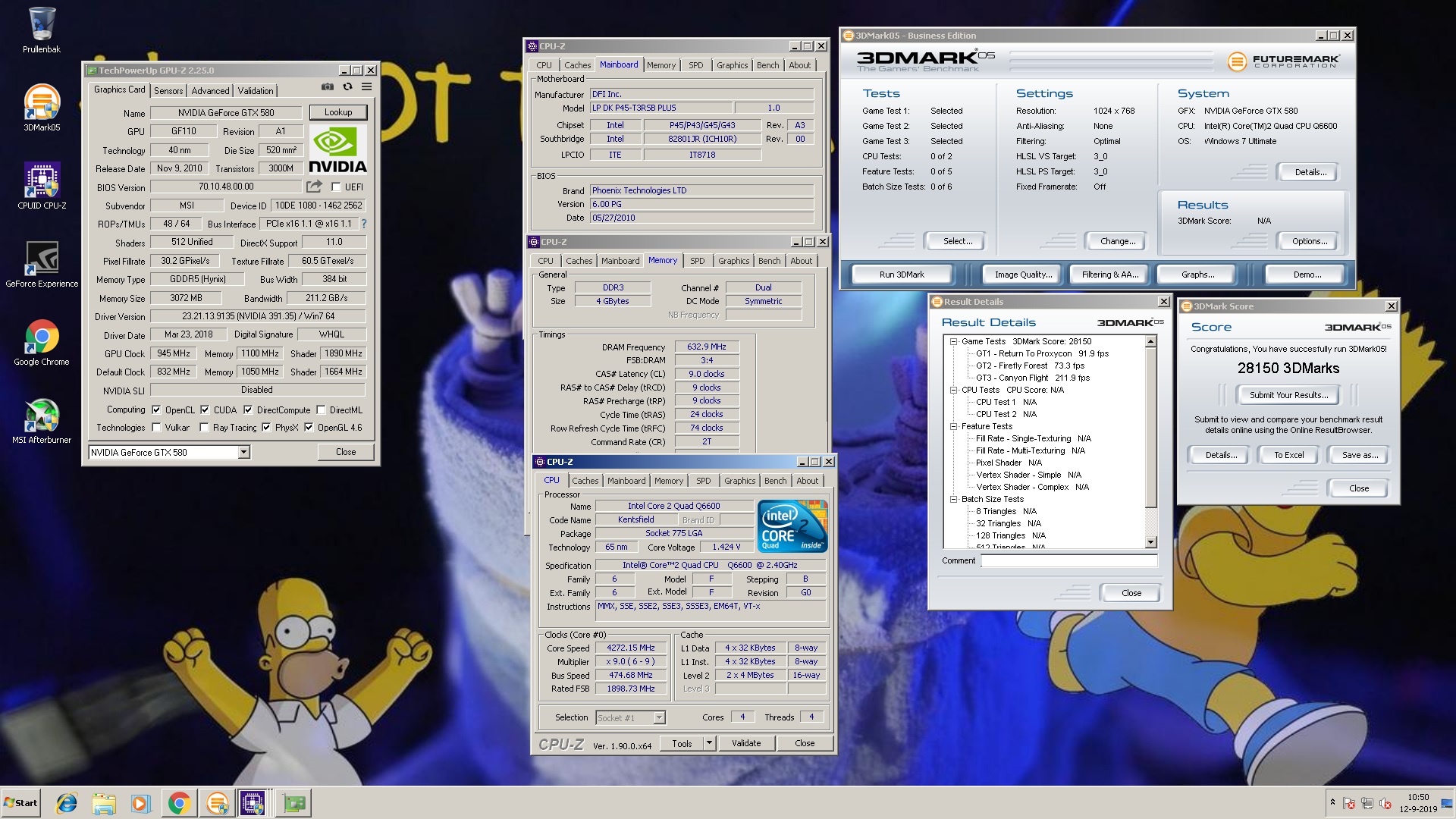Screen dimensions: 1456x819
Task: Click the NVIDIA logo in GPU-Z
Action: [x=337, y=149]
